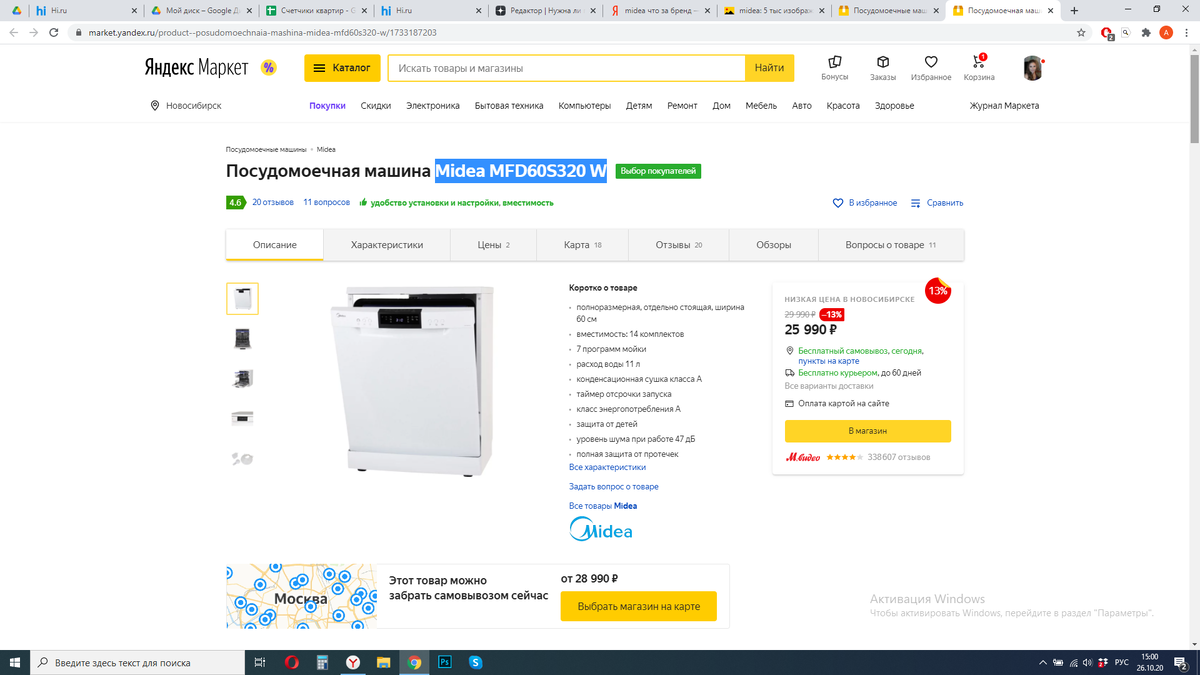Switch to the Характеристики tab
This screenshot has width=1200, height=675.
click(387, 245)
